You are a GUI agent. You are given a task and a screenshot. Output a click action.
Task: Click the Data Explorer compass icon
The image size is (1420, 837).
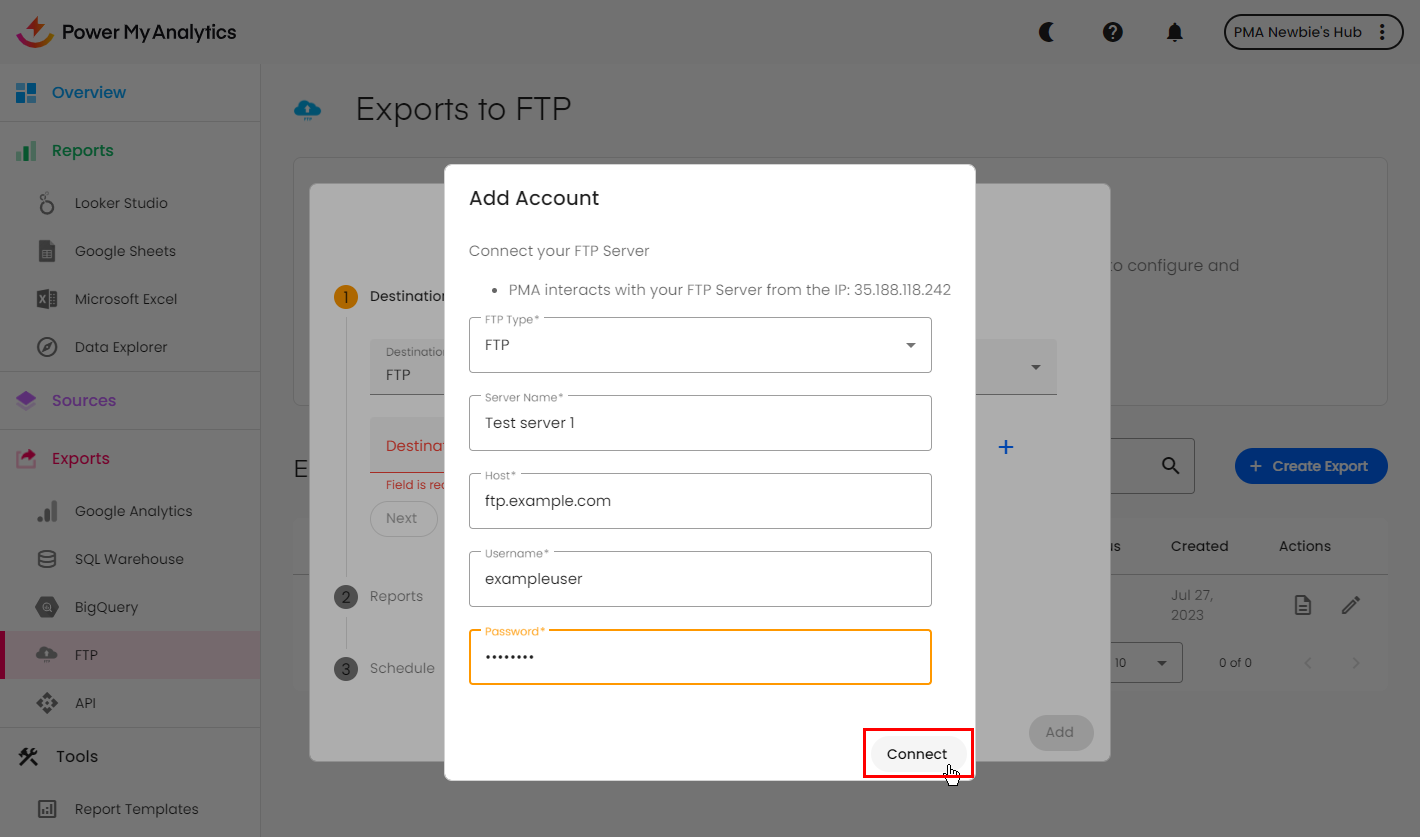[46, 347]
